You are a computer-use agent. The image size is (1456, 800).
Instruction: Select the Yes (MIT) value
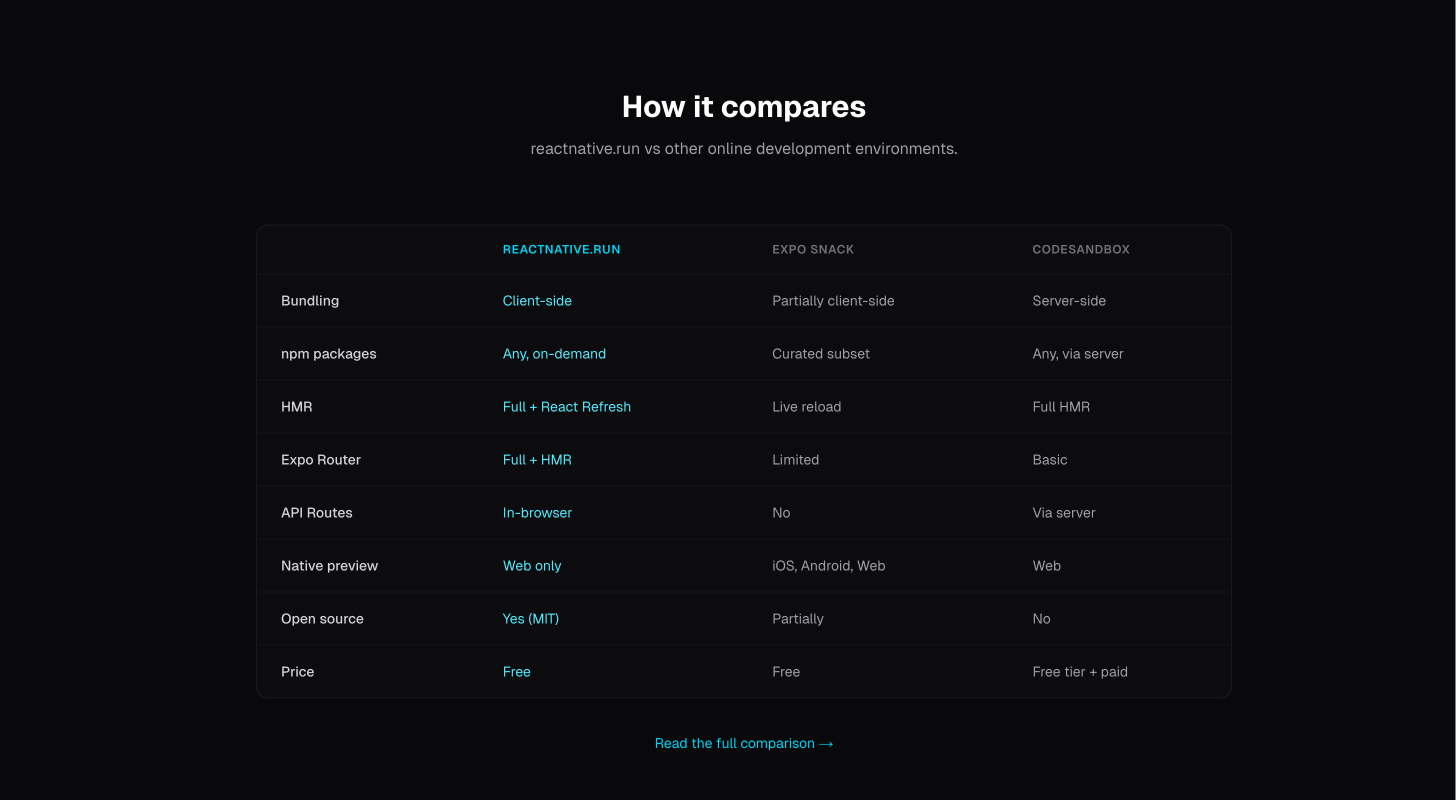[x=531, y=618]
